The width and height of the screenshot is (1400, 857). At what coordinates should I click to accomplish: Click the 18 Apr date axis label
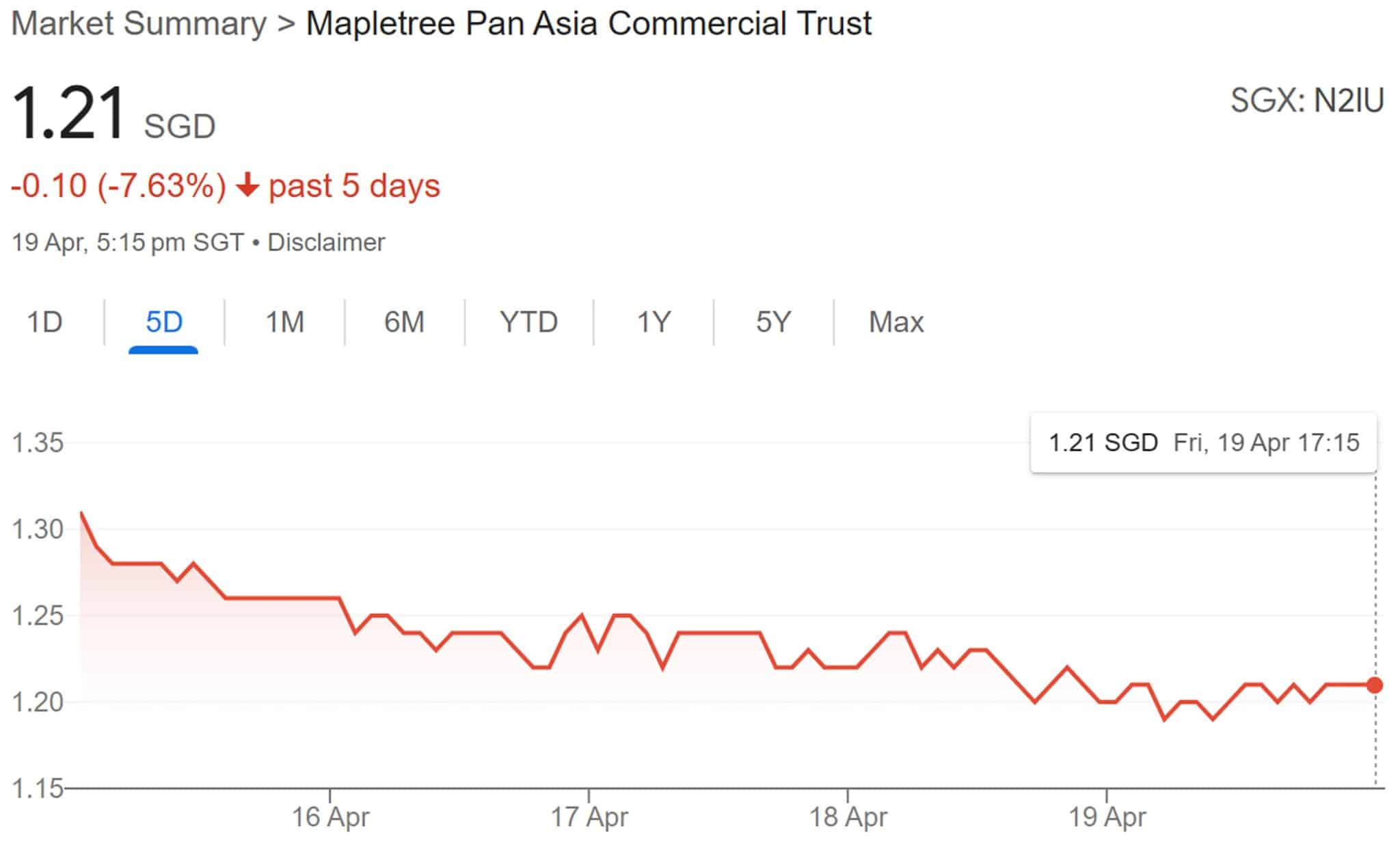point(848,817)
